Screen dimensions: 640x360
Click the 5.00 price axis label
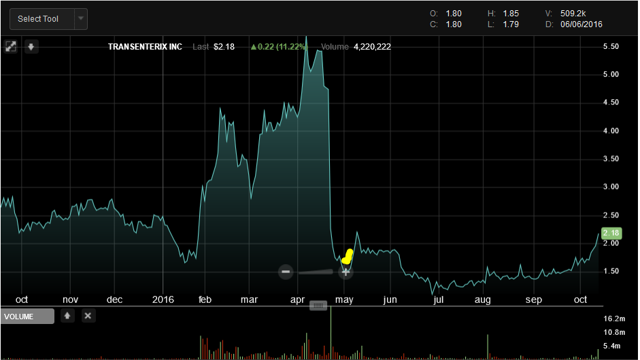click(x=611, y=74)
